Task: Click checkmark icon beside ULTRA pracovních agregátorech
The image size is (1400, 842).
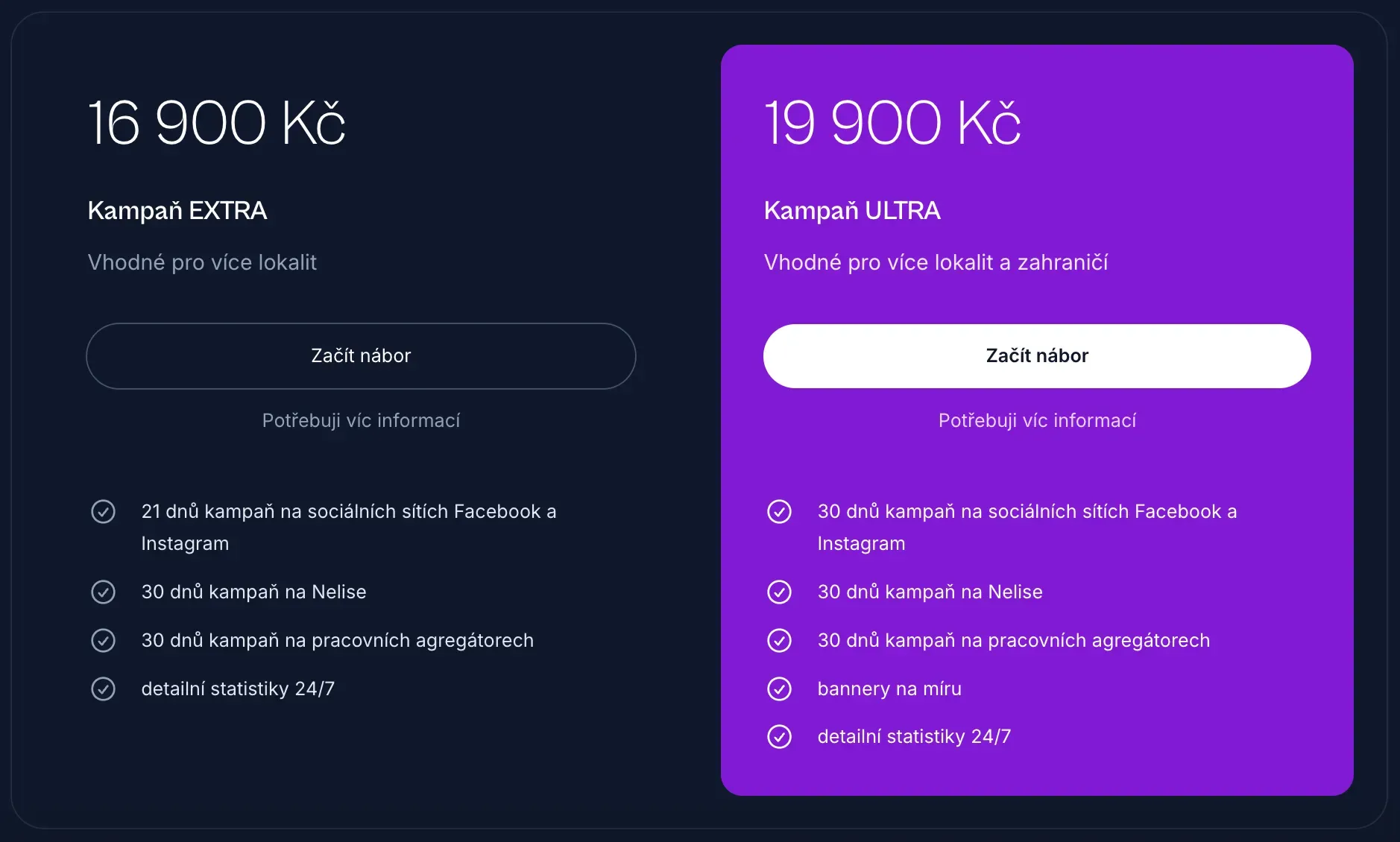Action: click(x=779, y=641)
